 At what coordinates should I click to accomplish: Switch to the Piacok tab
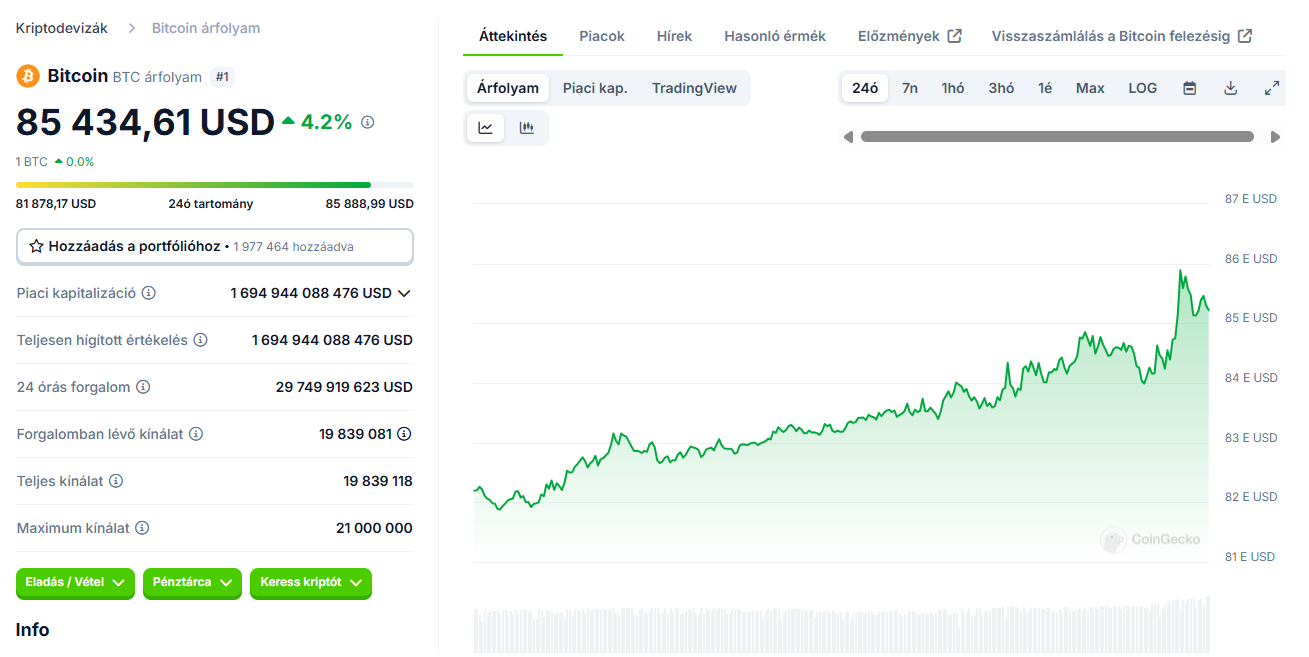click(x=602, y=36)
